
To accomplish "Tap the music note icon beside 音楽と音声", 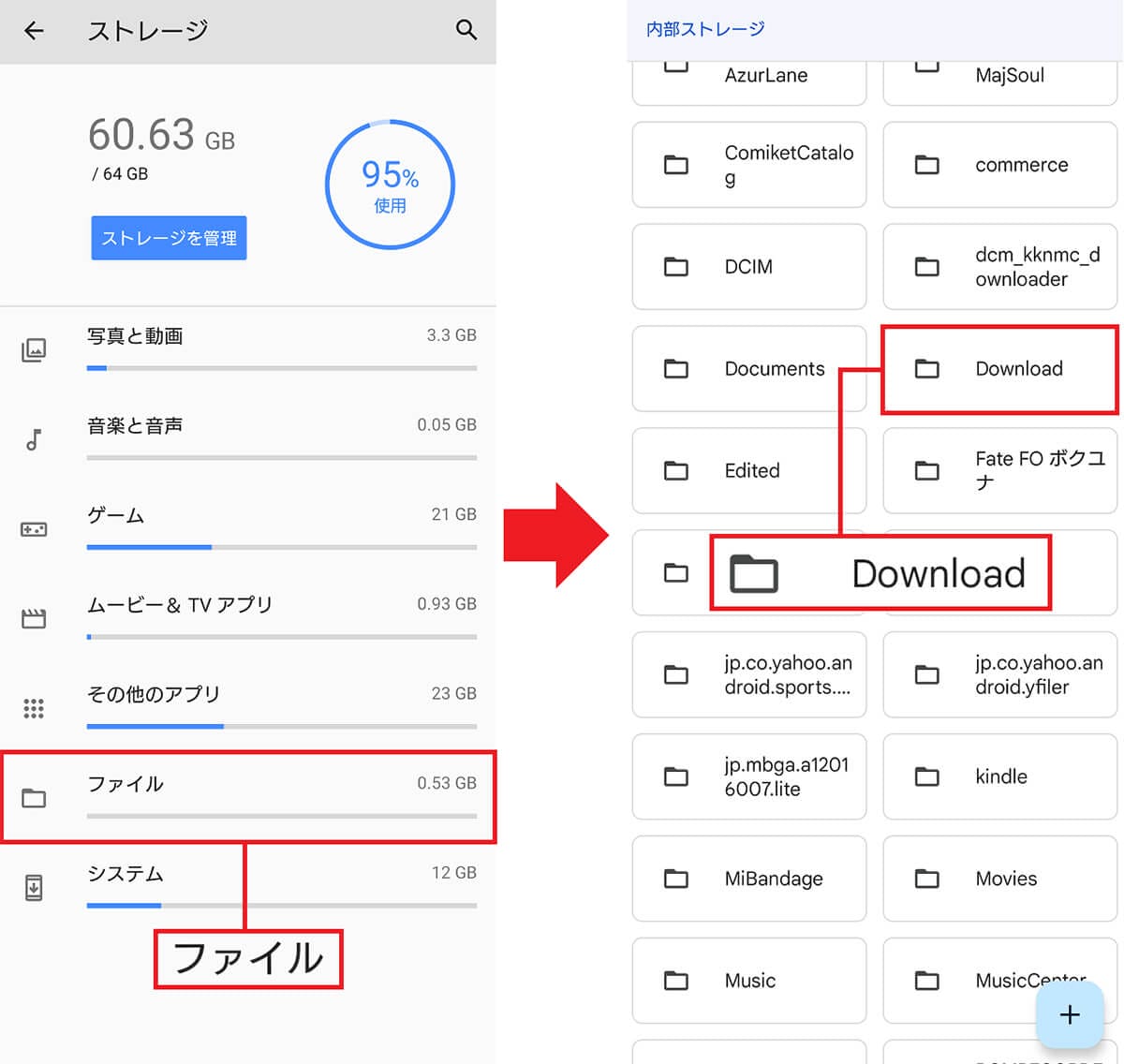I will (x=34, y=439).
